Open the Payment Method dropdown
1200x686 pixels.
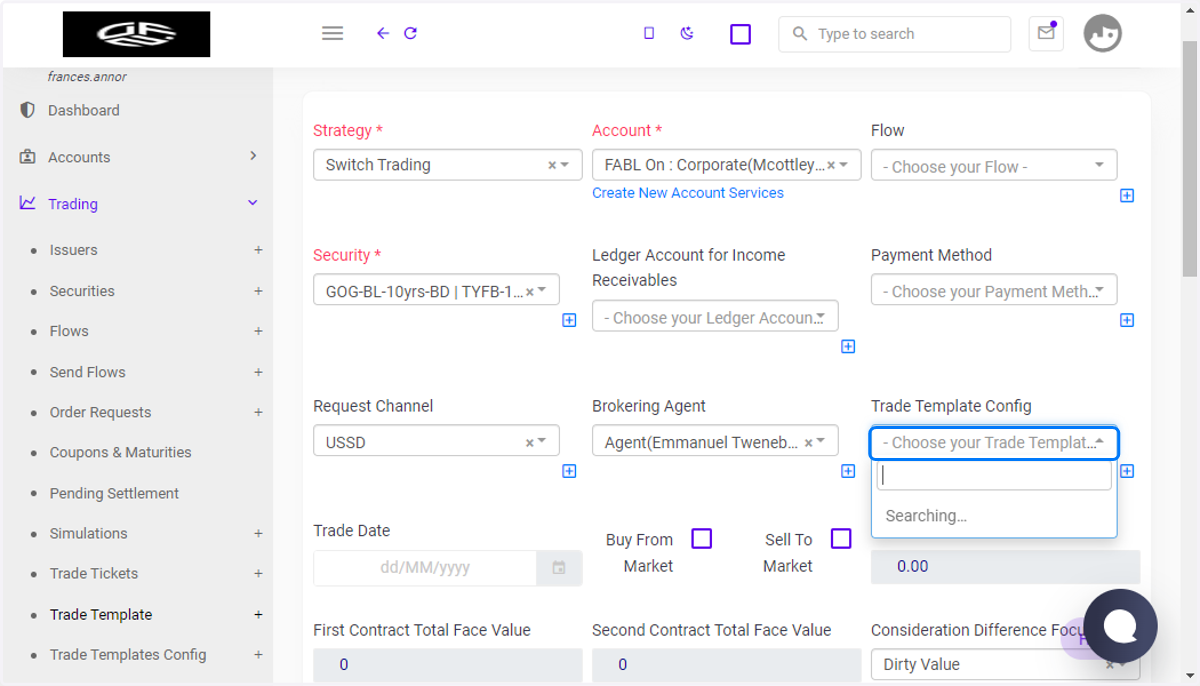click(994, 290)
